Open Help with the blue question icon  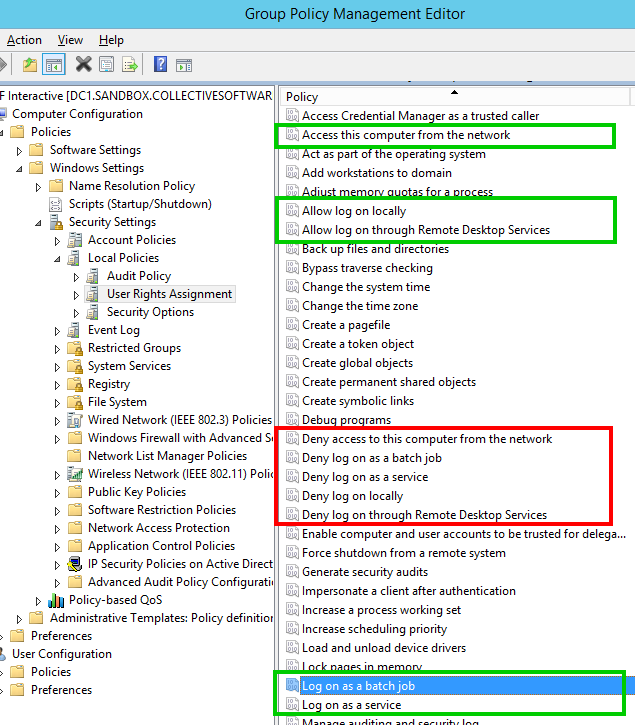(x=160, y=65)
